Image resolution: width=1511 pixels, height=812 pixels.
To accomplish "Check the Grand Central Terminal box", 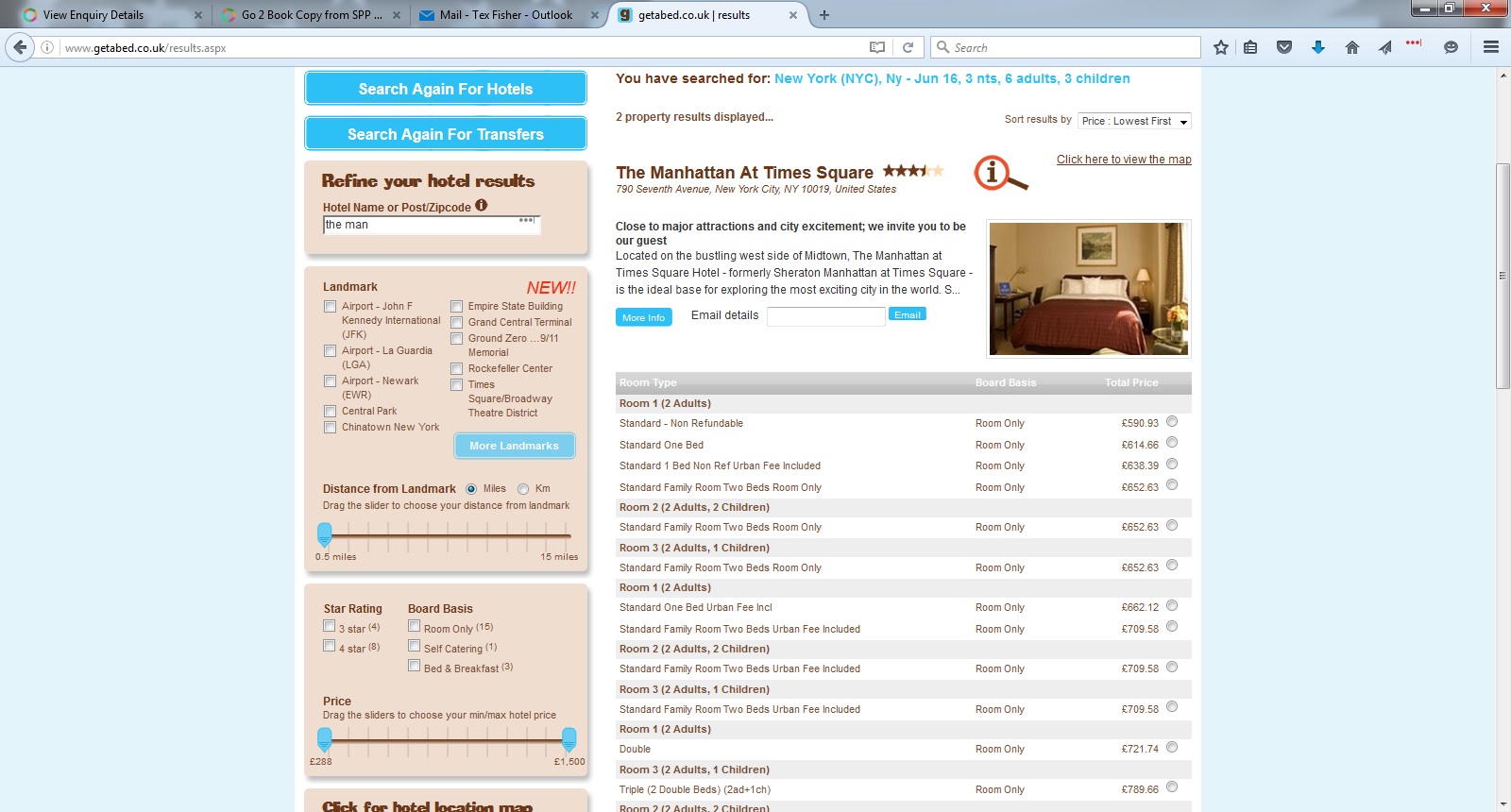I will click(456, 322).
